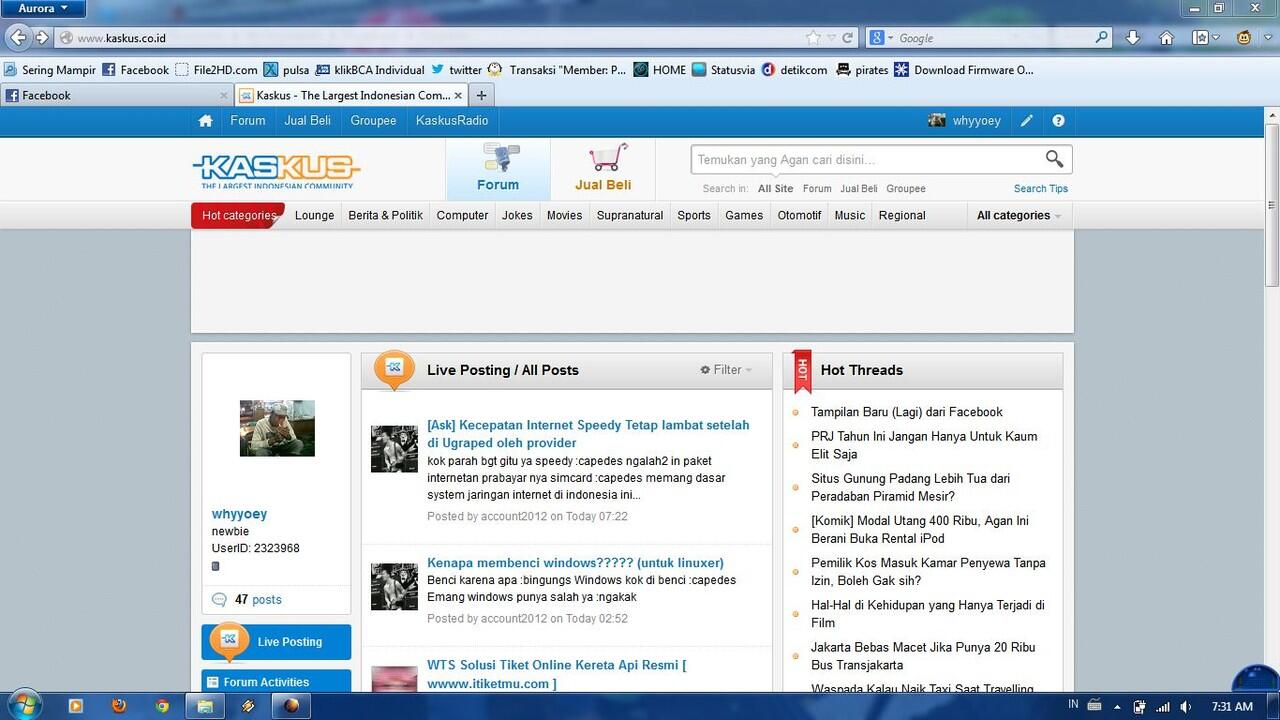Viewport: 1280px width, 720px height.
Task: Open klikBCA Individual bookmark
Action: (x=370, y=70)
